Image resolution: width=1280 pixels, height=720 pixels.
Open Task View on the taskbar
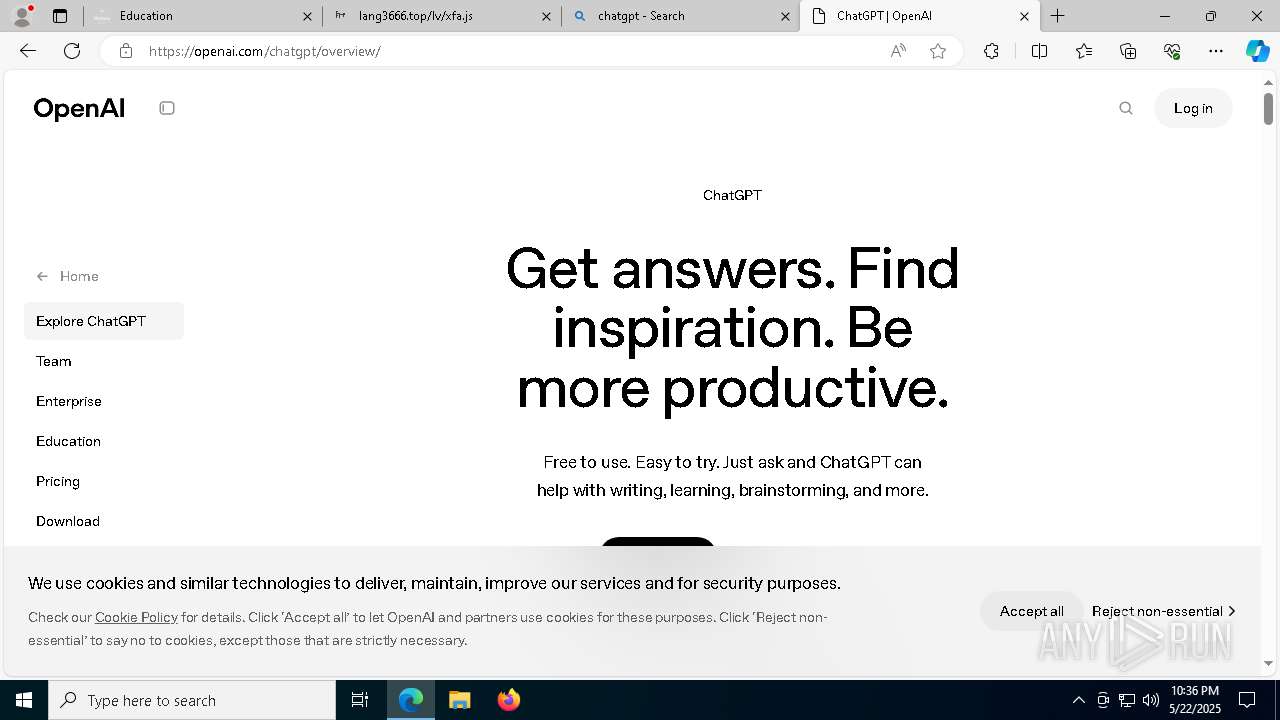(360, 700)
